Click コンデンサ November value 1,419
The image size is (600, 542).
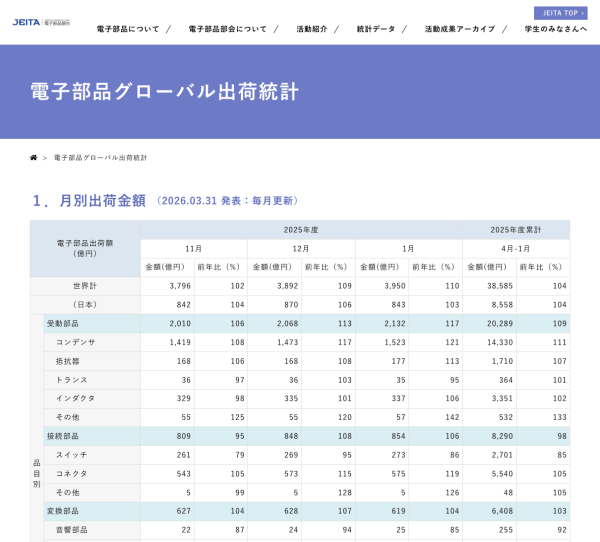(180, 342)
